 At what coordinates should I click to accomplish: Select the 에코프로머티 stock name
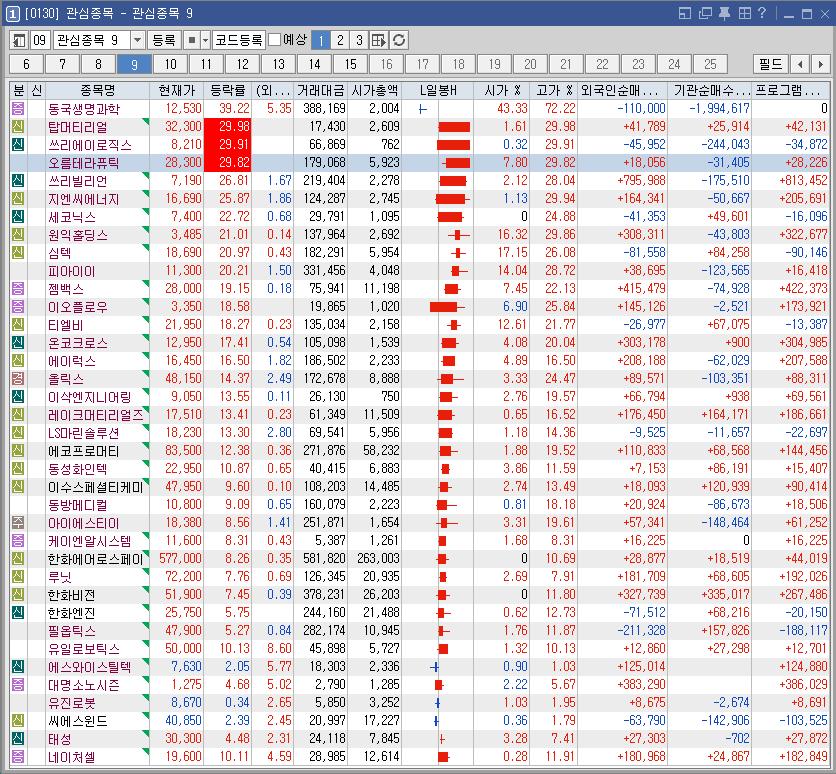(83, 450)
